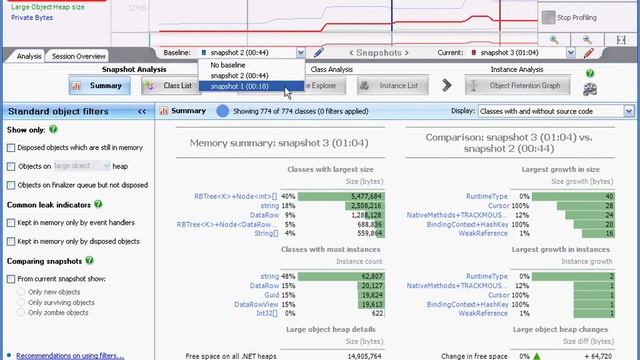Viewport: 640px width, 360px height.
Task: Click Cursor link under largest growth in size
Action: click(x=498, y=206)
